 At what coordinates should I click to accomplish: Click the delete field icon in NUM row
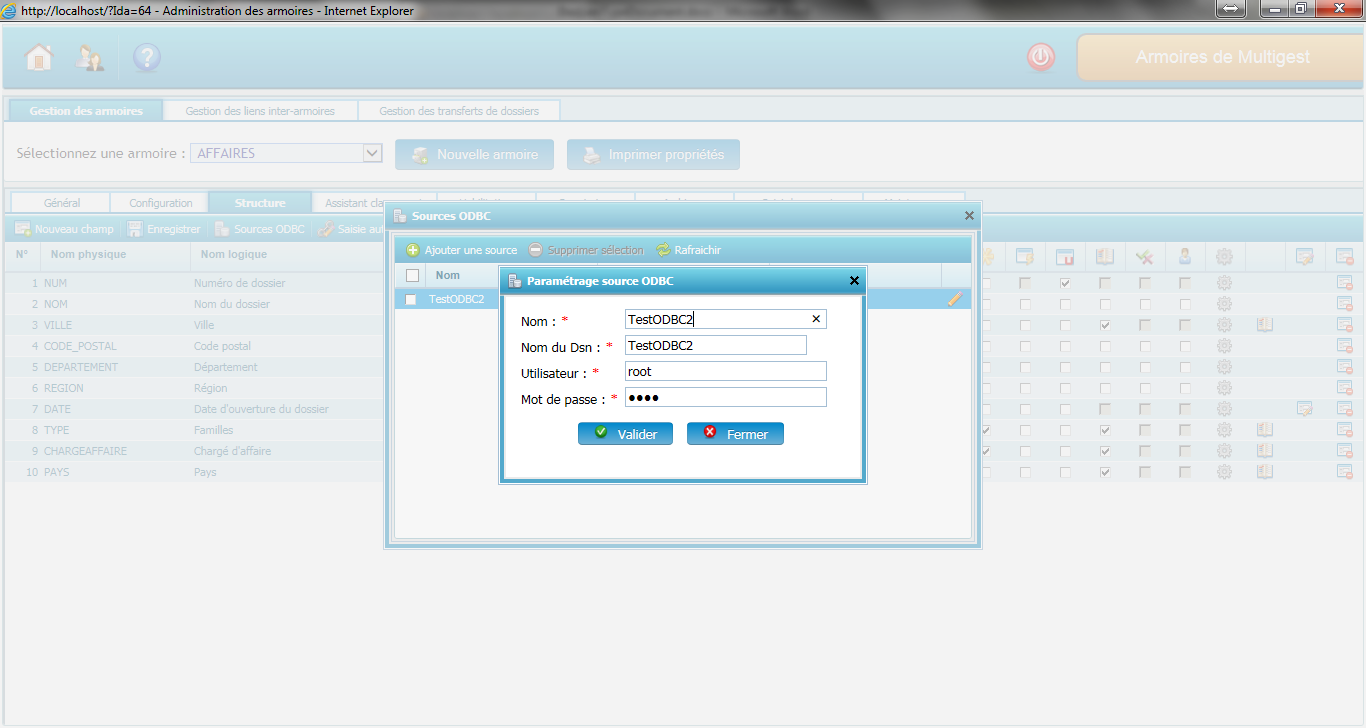point(1344,283)
